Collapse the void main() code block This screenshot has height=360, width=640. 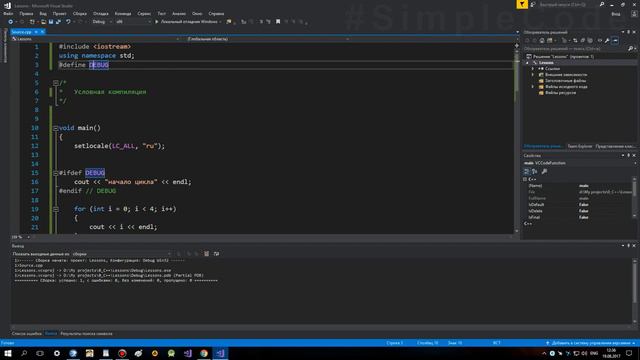(x=56, y=128)
